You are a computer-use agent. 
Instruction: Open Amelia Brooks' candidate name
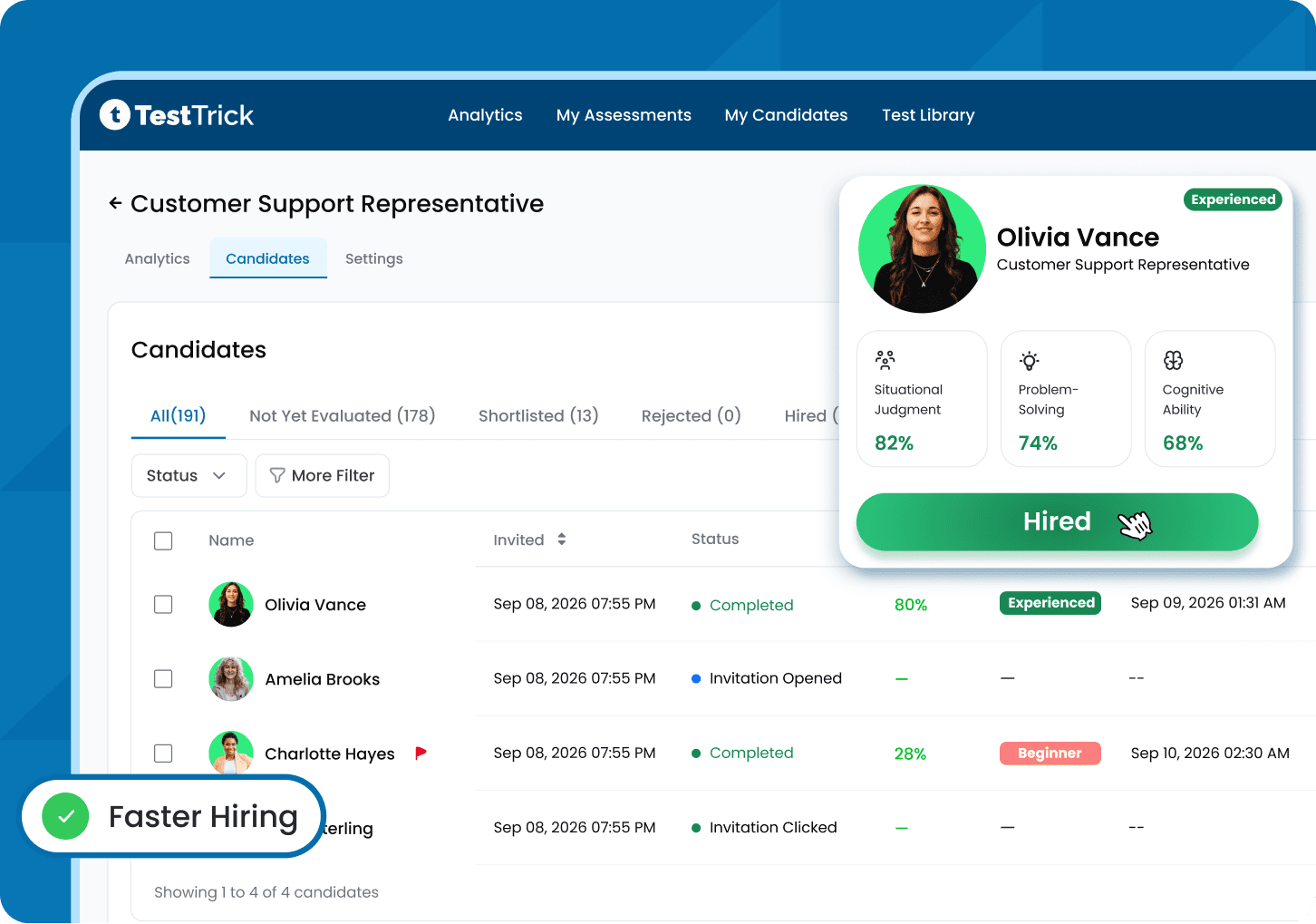point(322,679)
